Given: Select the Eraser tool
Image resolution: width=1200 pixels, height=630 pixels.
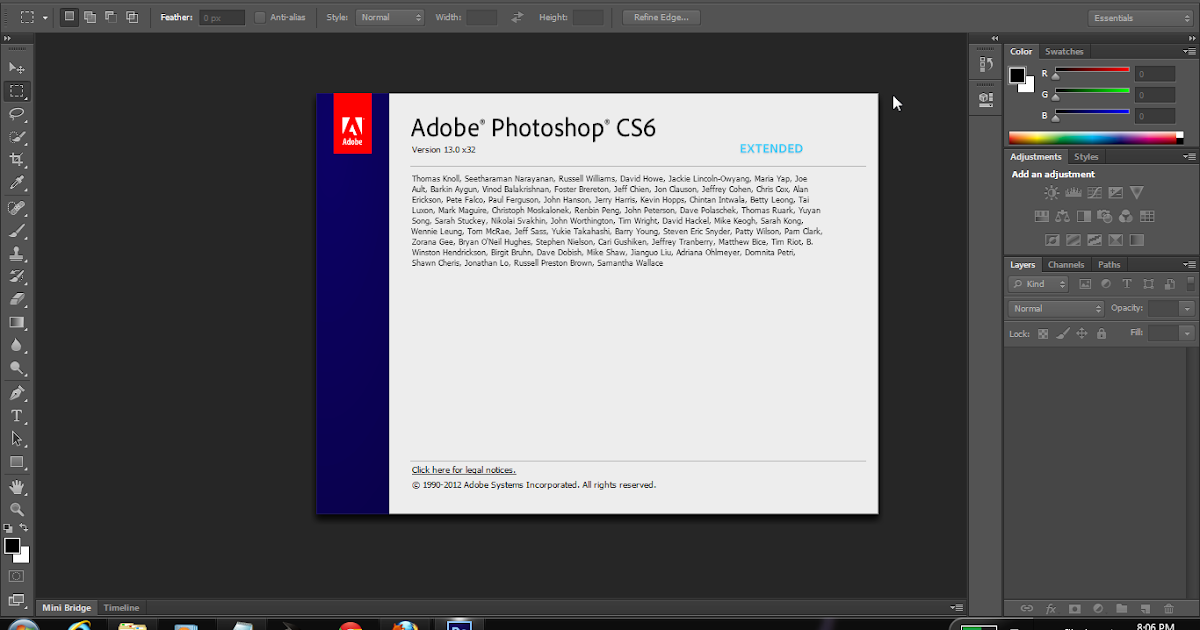Looking at the screenshot, I should point(17,299).
